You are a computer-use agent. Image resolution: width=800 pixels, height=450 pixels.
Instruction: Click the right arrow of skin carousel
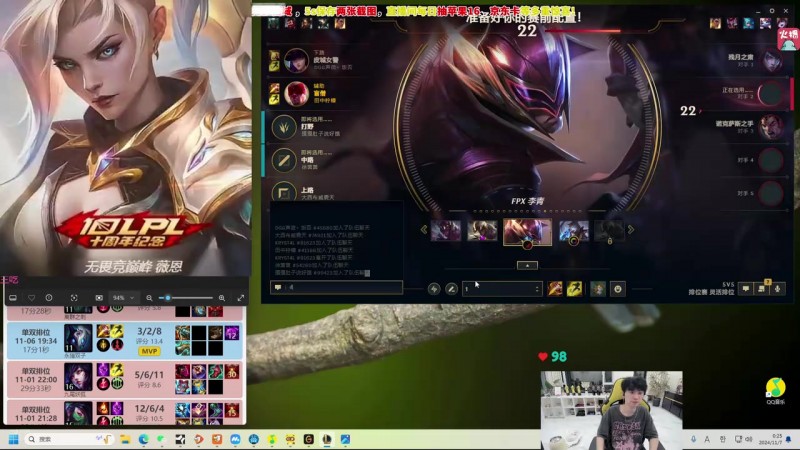[x=631, y=230]
